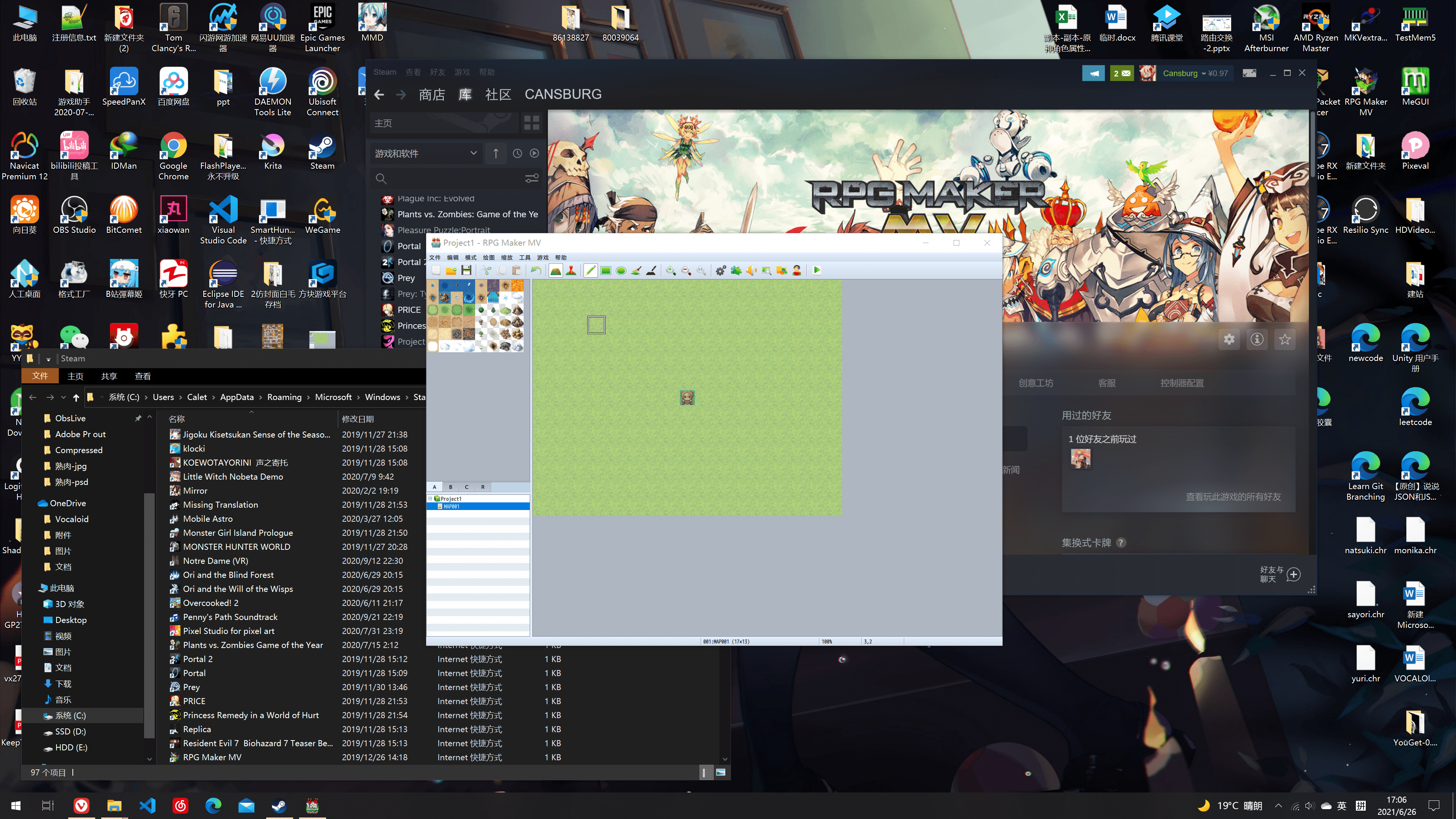1456x819 pixels.
Task: Open recent locations dropdown in Explorer
Action: coord(63,397)
